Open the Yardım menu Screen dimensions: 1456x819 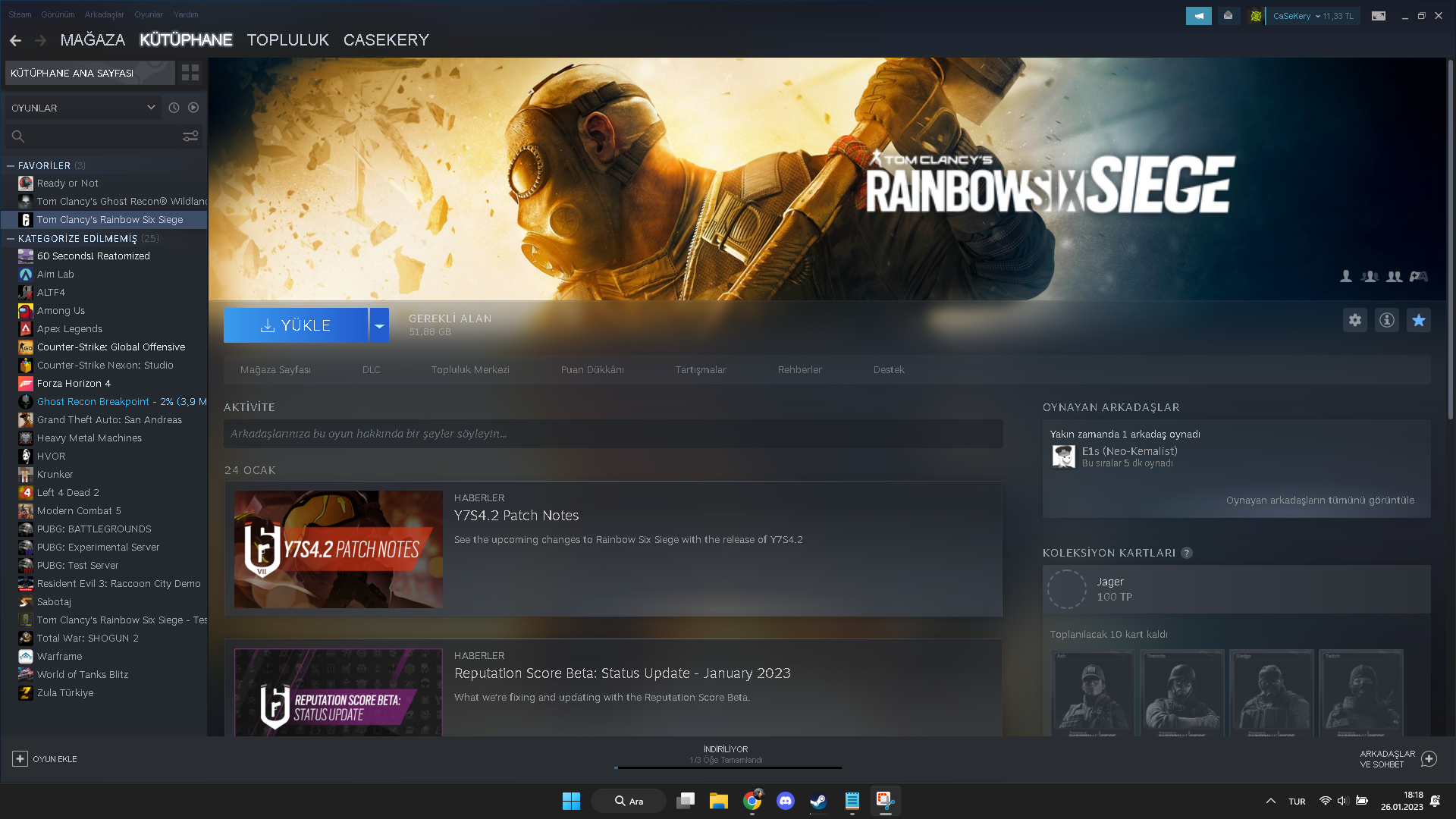click(186, 14)
